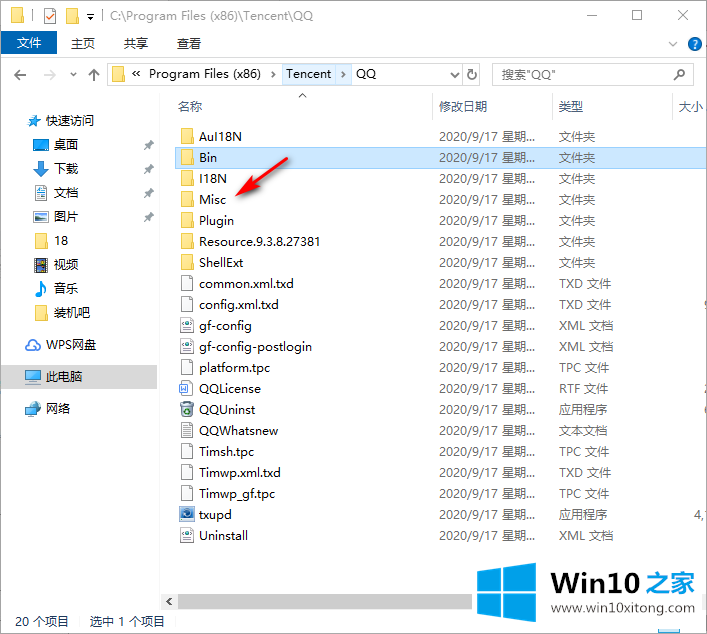Select Program Files (x86) in the breadcrumb

coord(205,74)
